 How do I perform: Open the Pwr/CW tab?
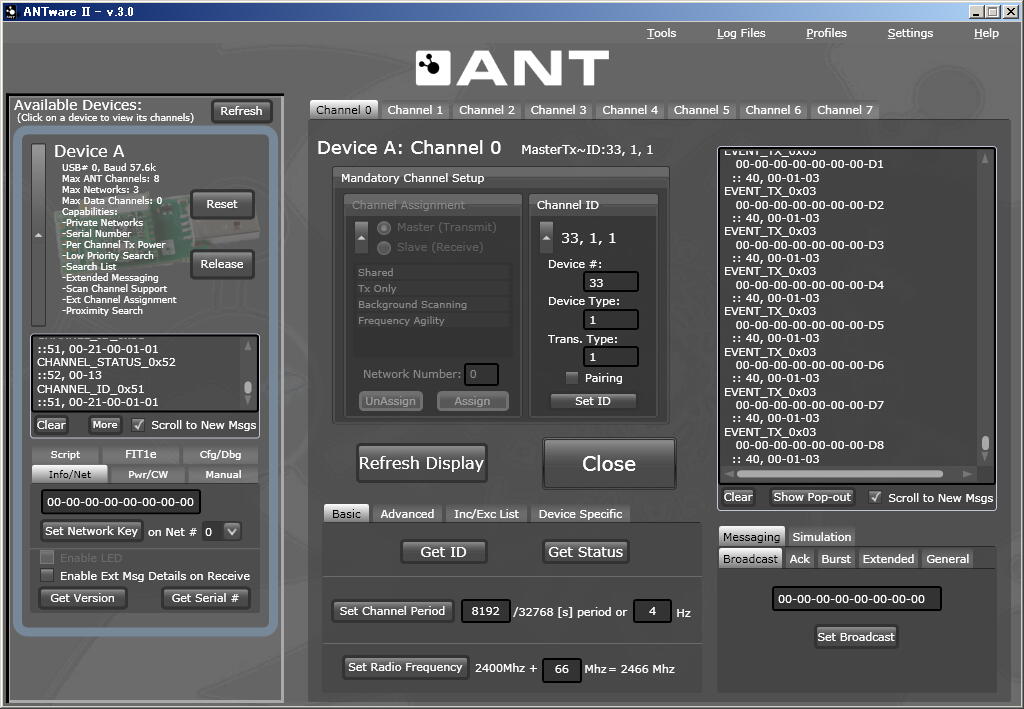[x=148, y=475]
